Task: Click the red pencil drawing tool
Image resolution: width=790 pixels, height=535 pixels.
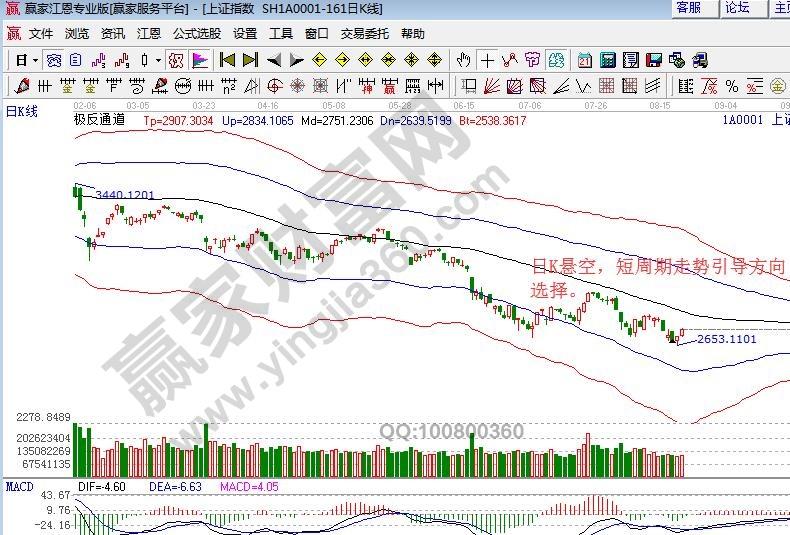Action: coord(21,85)
